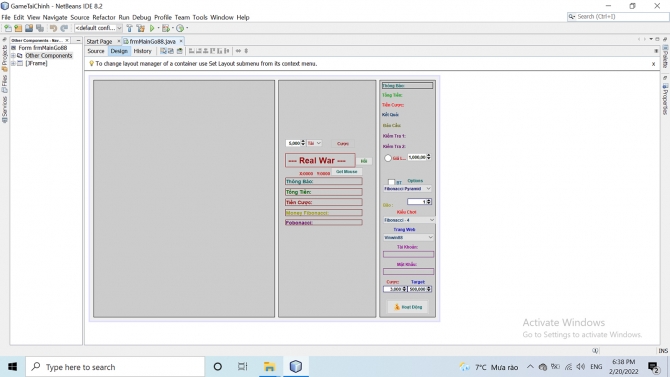Open File Explorer from the taskbar
Screen dimensions: 670x377
269,367
